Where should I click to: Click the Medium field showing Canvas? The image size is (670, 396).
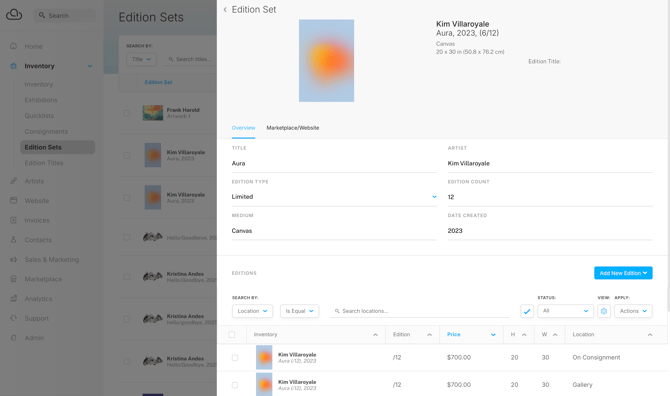(x=334, y=231)
